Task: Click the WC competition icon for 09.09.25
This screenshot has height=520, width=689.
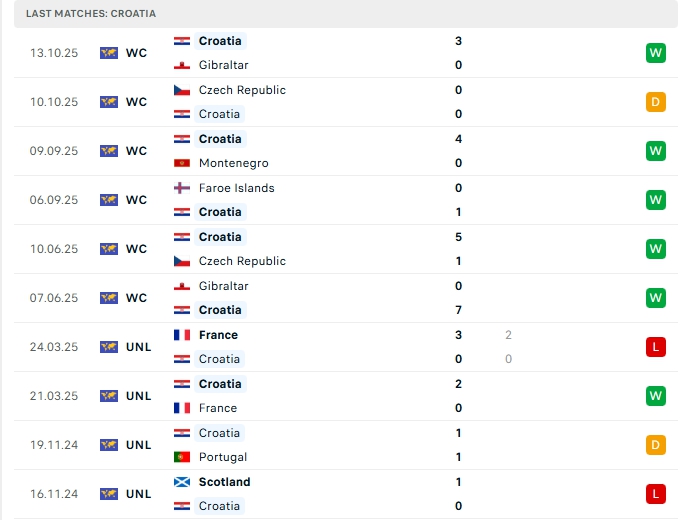Action: [x=109, y=151]
